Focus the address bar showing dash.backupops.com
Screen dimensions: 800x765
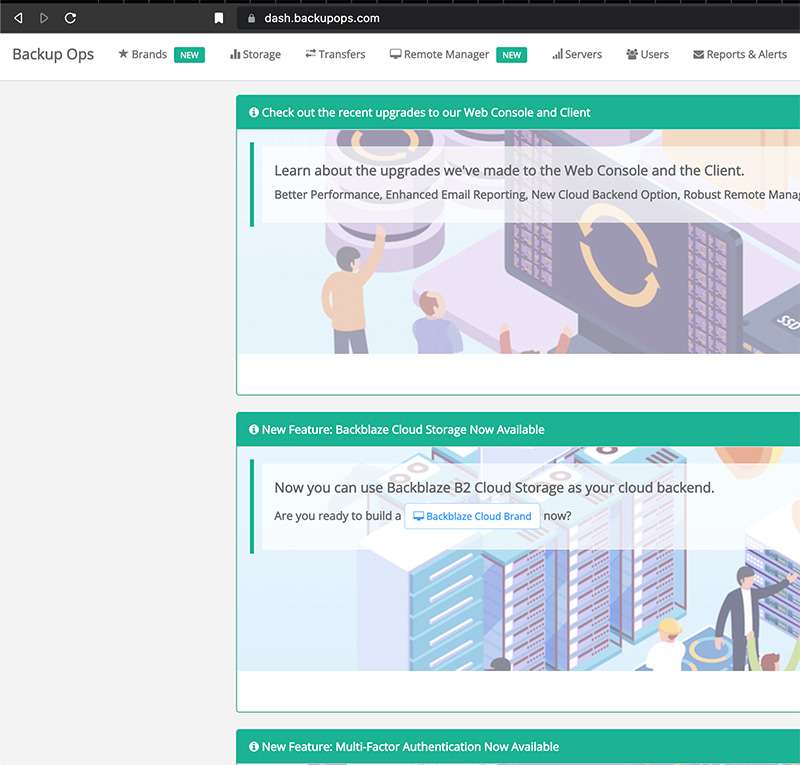[x=518, y=18]
